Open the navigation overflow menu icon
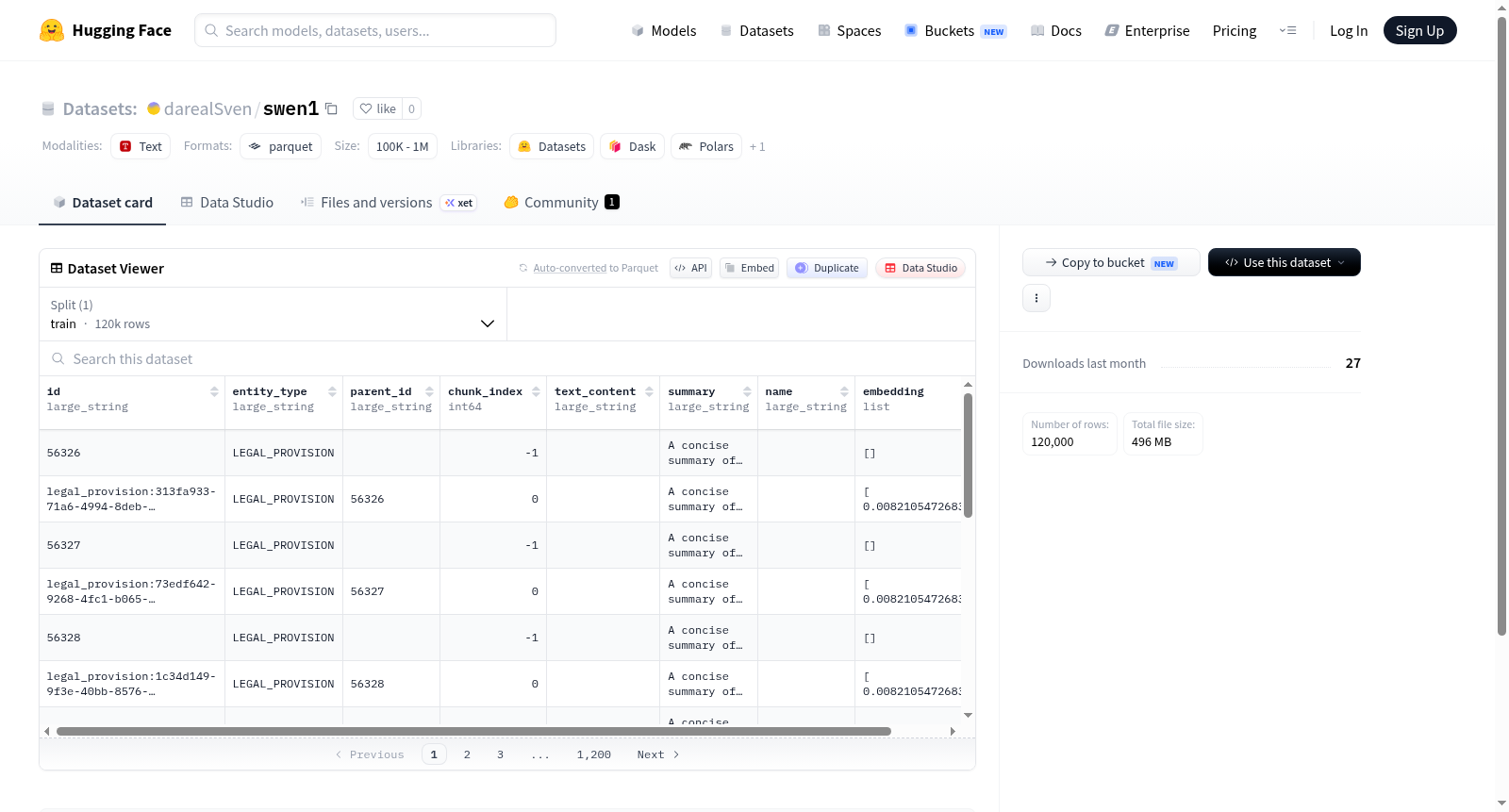The width and height of the screenshot is (1509, 812). (x=1287, y=31)
